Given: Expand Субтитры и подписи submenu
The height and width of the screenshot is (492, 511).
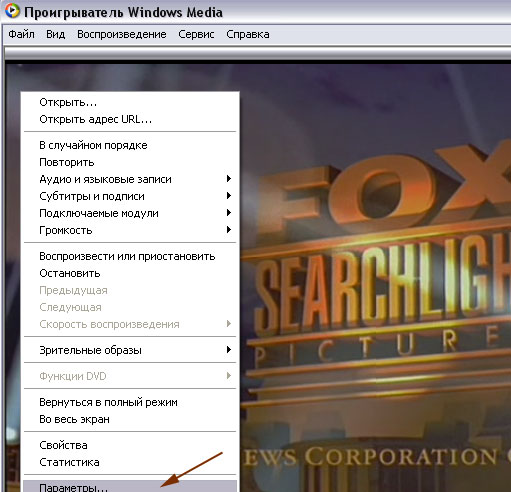Looking at the screenshot, I should click(x=130, y=196).
